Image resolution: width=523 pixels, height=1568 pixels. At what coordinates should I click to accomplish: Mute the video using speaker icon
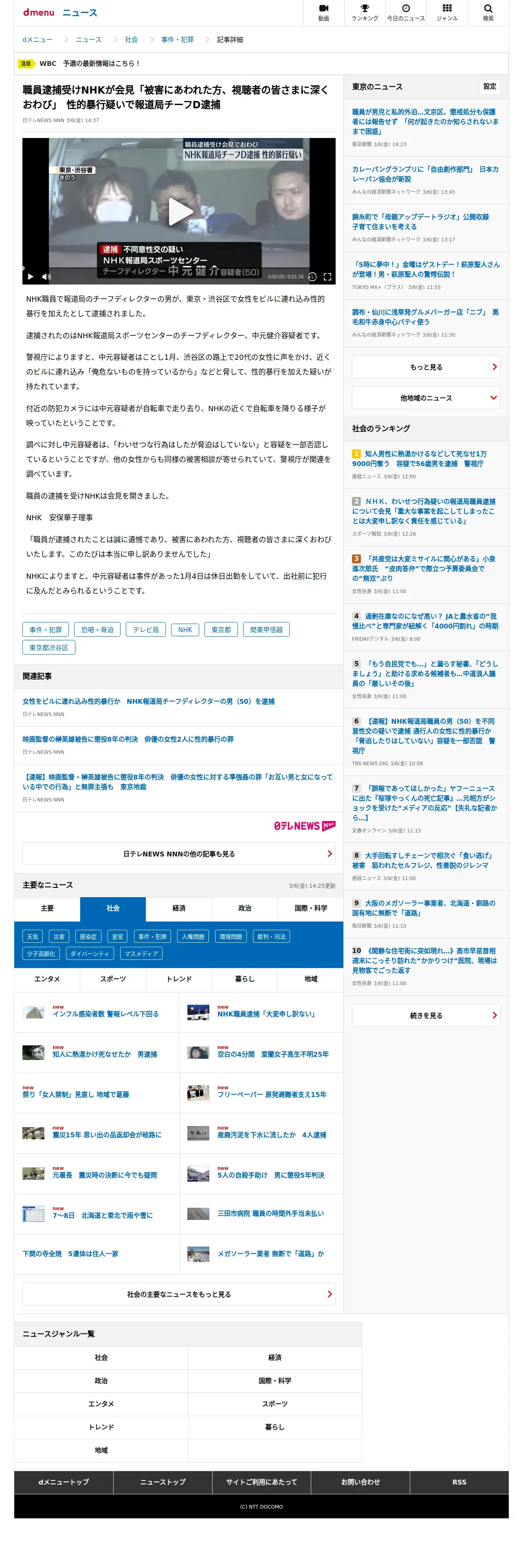pos(46,276)
